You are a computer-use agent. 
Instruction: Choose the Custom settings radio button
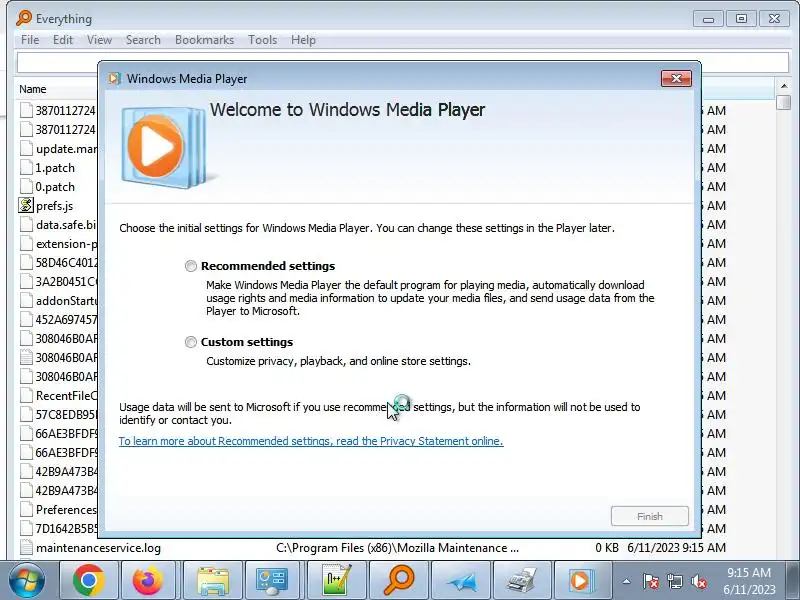pyautogui.click(x=191, y=342)
